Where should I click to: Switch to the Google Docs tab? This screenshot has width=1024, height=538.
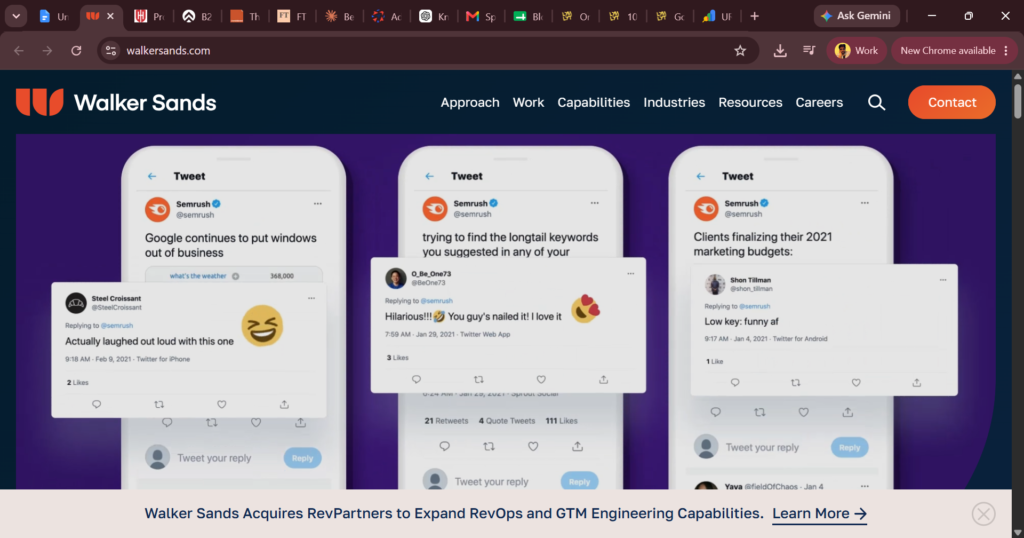click(x=54, y=16)
